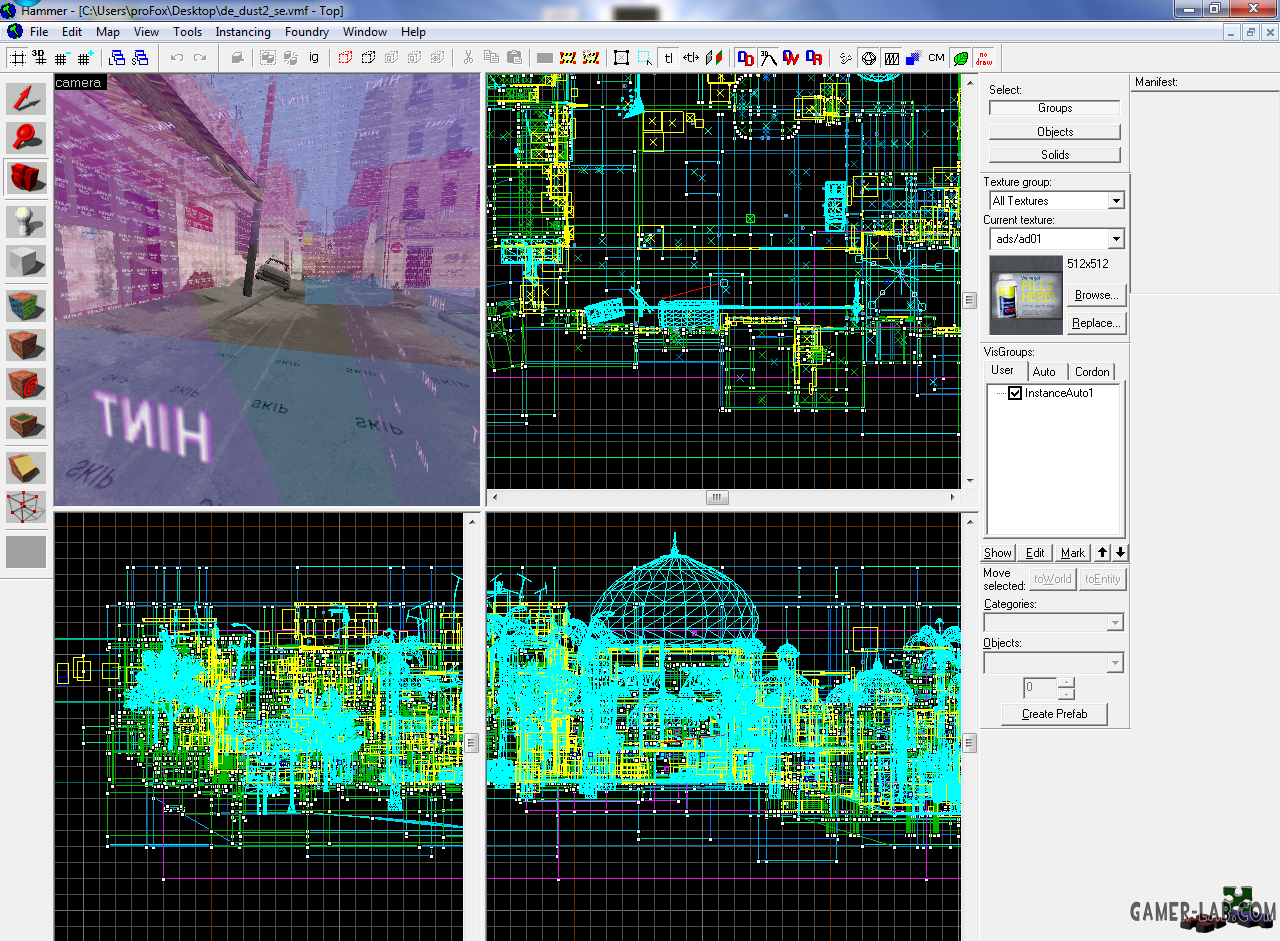Toggle the texture lock 'tl' button
This screenshot has width=1280, height=941.
(x=668, y=58)
